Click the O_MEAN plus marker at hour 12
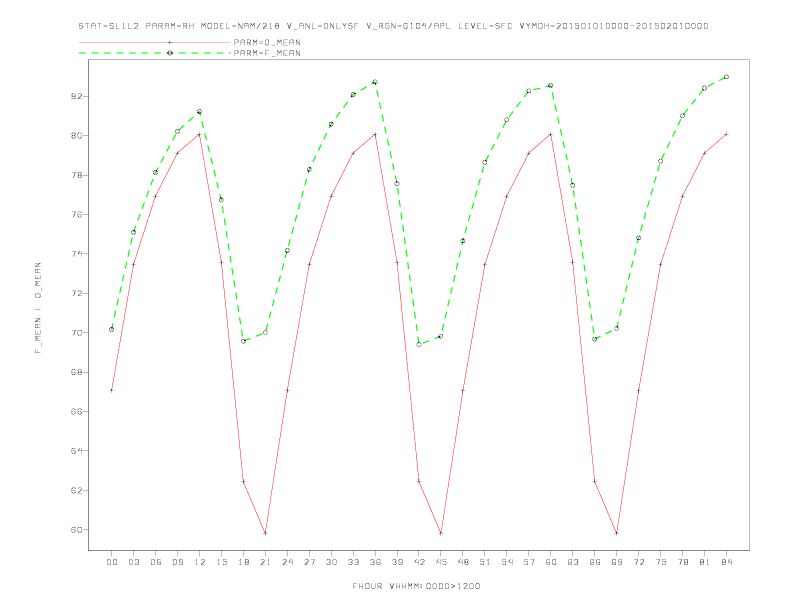Screen dimensions: 792x612 200,134
